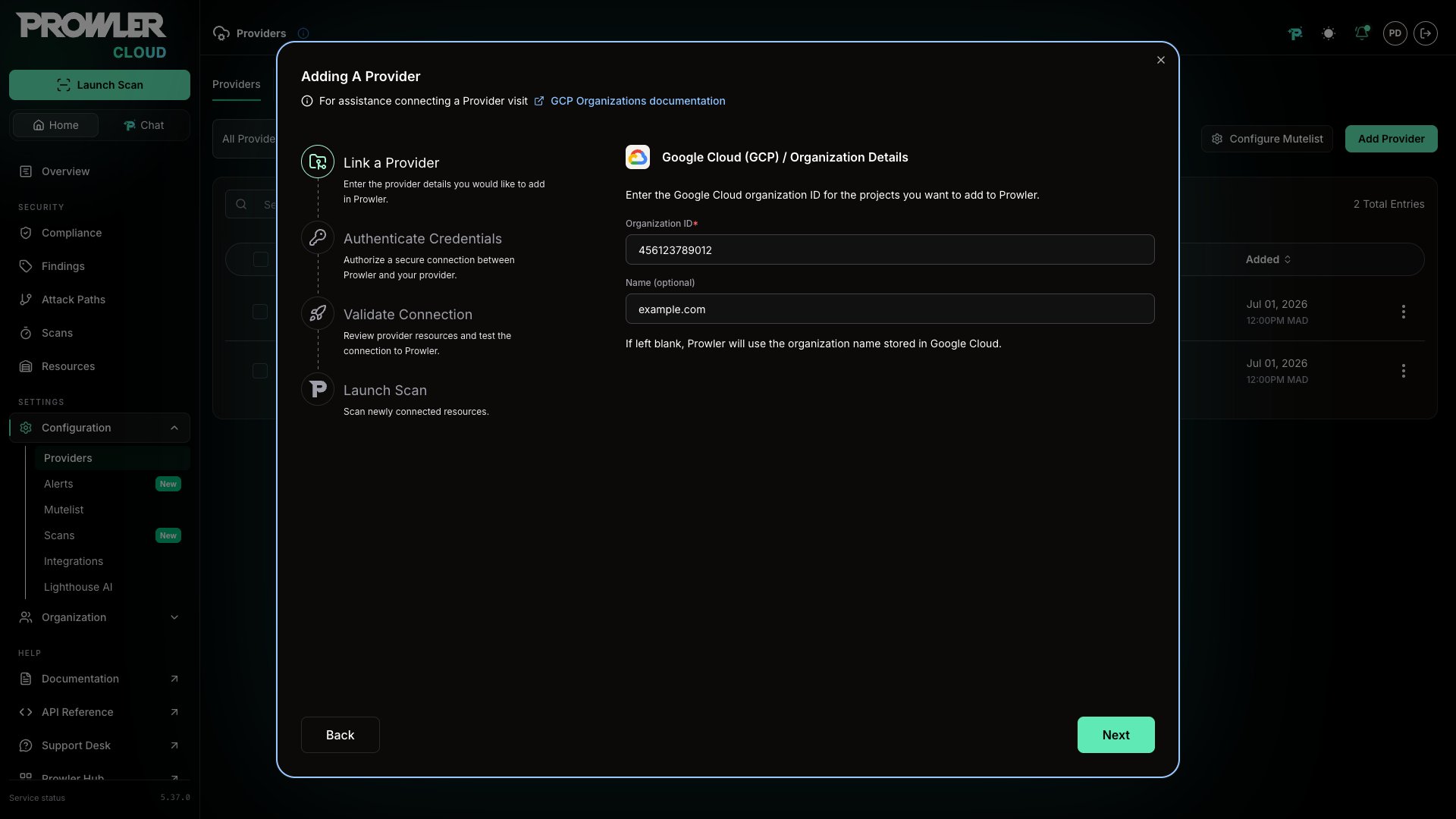The image size is (1456, 819).
Task: Click the Back button in dialog
Action: coord(340,734)
